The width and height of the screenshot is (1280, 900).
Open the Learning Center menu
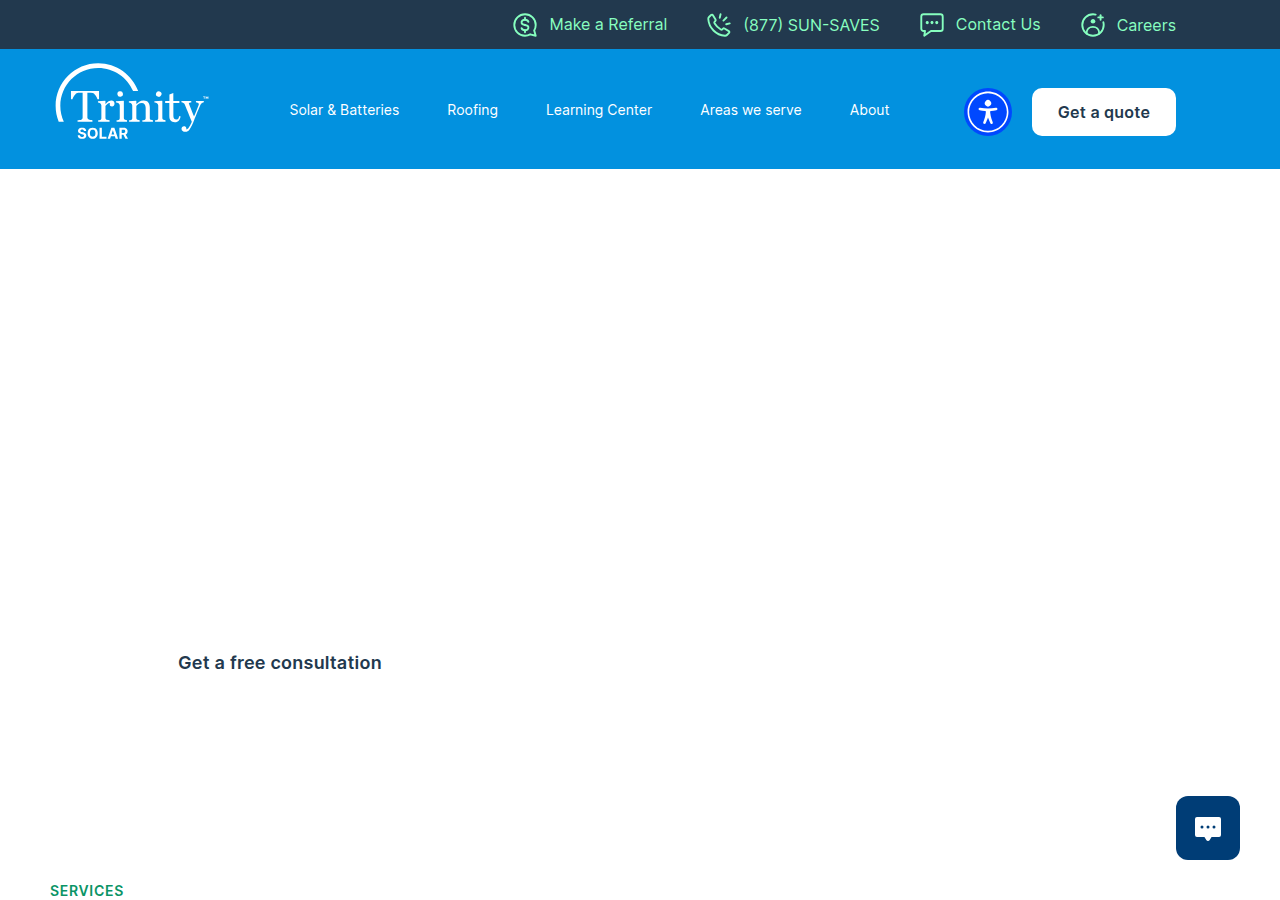(x=599, y=110)
